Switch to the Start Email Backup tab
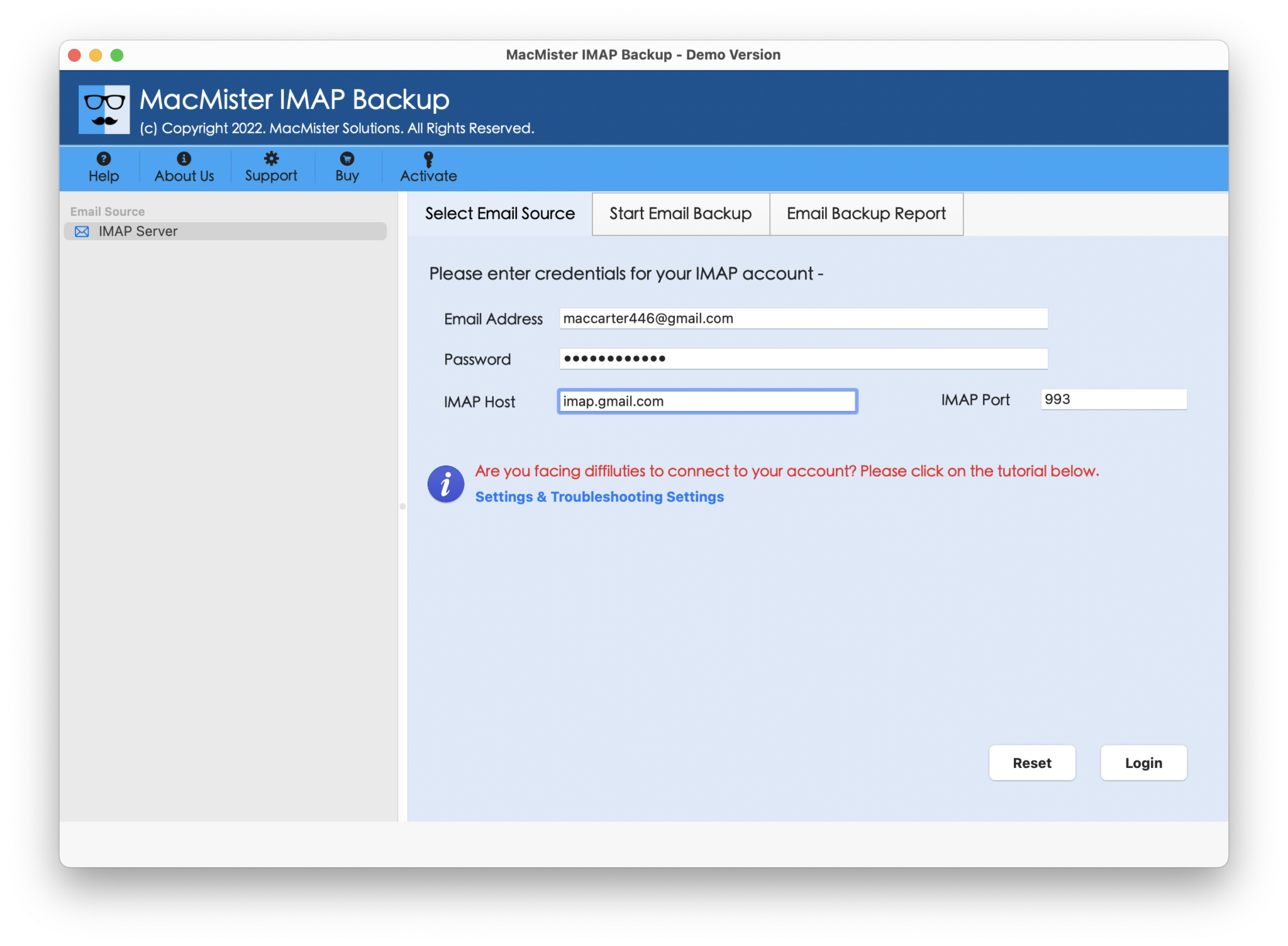Viewport: 1288px width, 946px height. (x=680, y=214)
